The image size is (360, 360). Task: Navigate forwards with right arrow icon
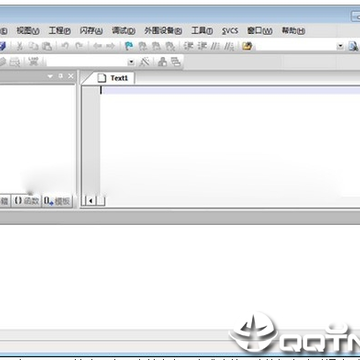[110, 46]
